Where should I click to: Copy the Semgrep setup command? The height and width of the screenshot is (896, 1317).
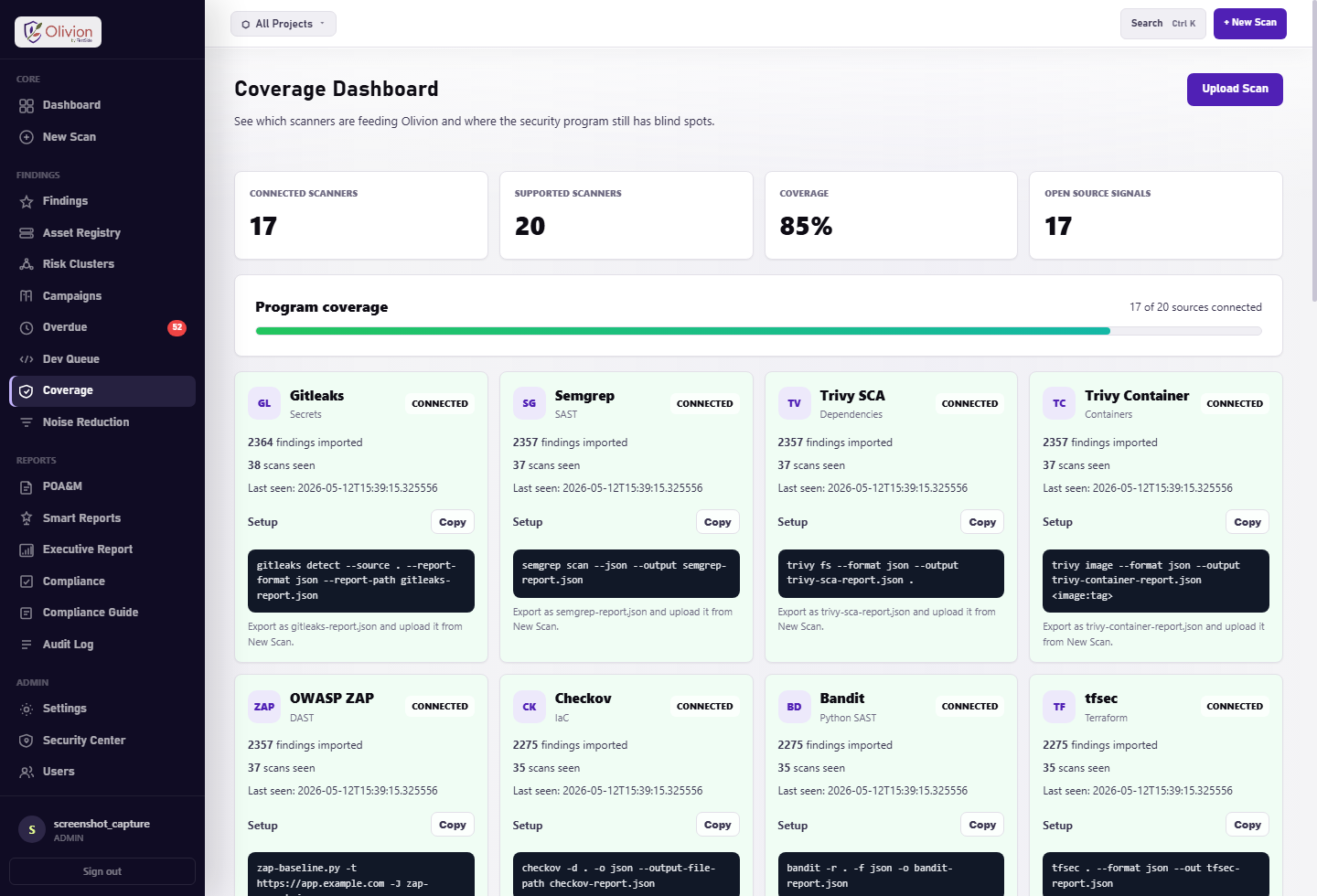tap(718, 522)
